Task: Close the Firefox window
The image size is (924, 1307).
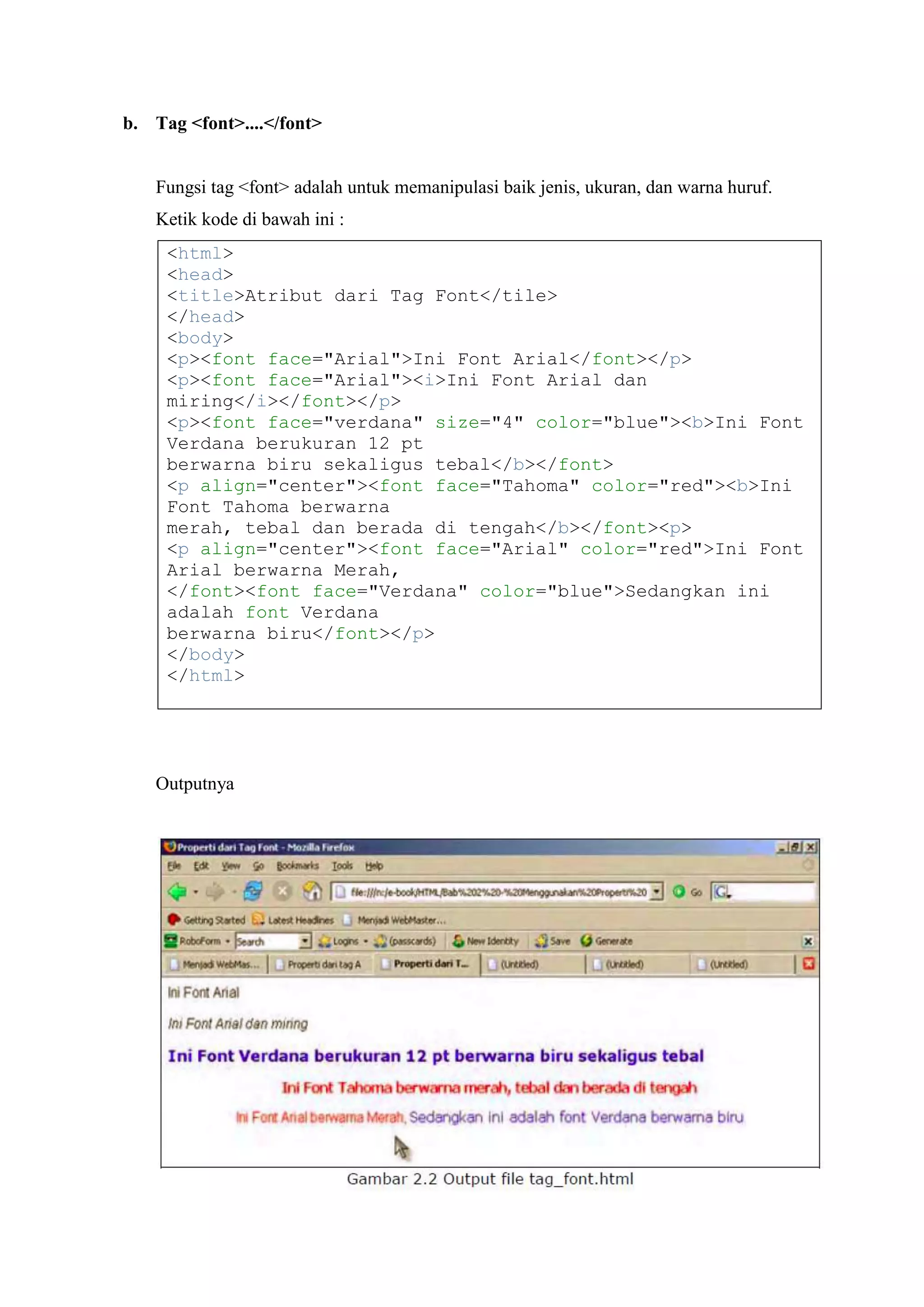Action: pyautogui.click(x=810, y=847)
